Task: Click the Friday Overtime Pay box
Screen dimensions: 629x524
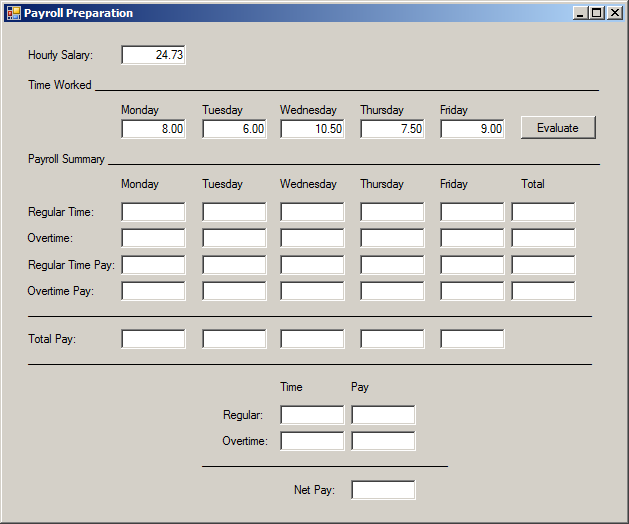Action: pyautogui.click(x=472, y=291)
